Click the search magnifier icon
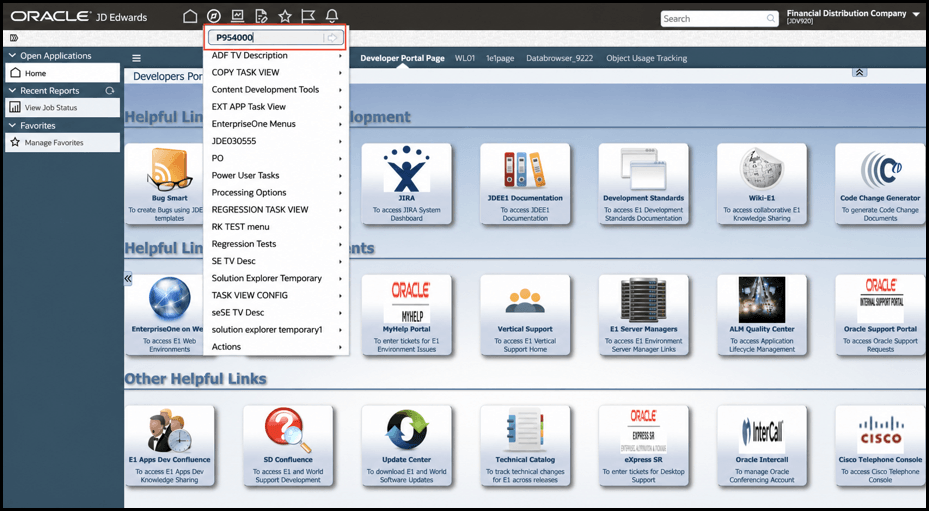Viewport: 929px width, 511px height. coord(770,18)
